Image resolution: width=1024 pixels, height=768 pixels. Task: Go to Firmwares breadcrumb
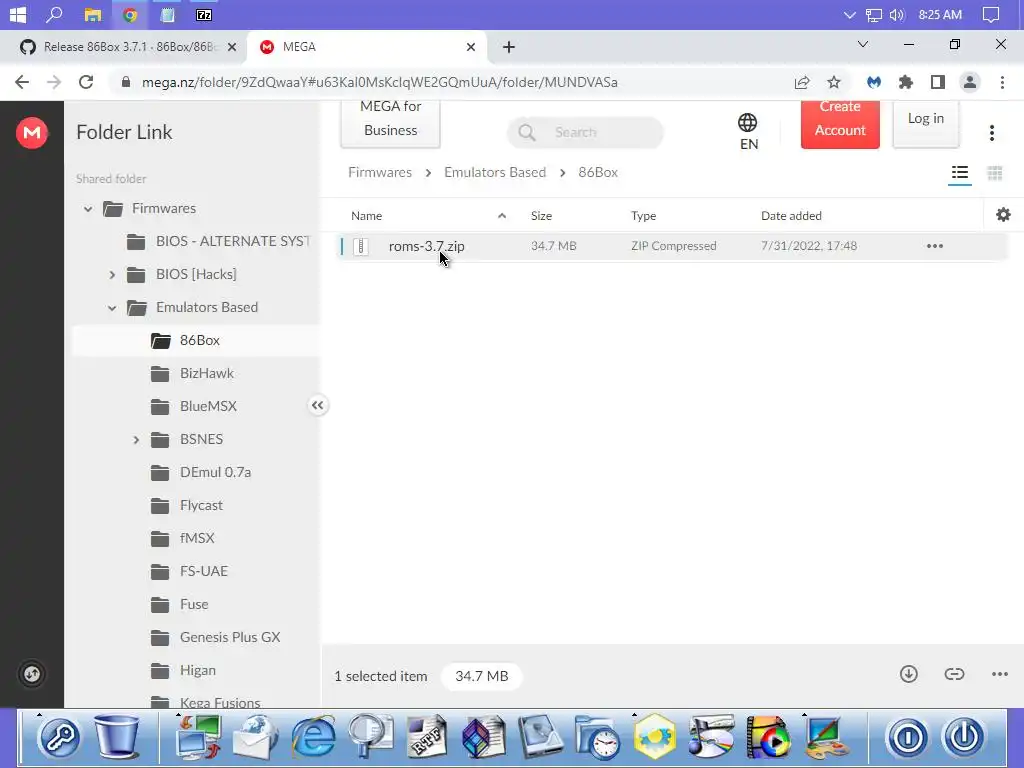(380, 172)
